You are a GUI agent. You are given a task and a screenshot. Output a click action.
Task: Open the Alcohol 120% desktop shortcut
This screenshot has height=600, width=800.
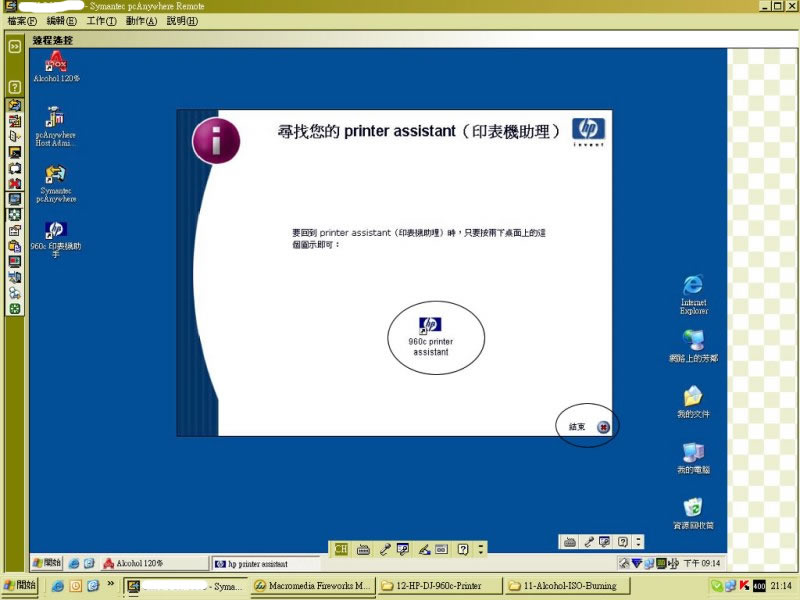coord(56,66)
